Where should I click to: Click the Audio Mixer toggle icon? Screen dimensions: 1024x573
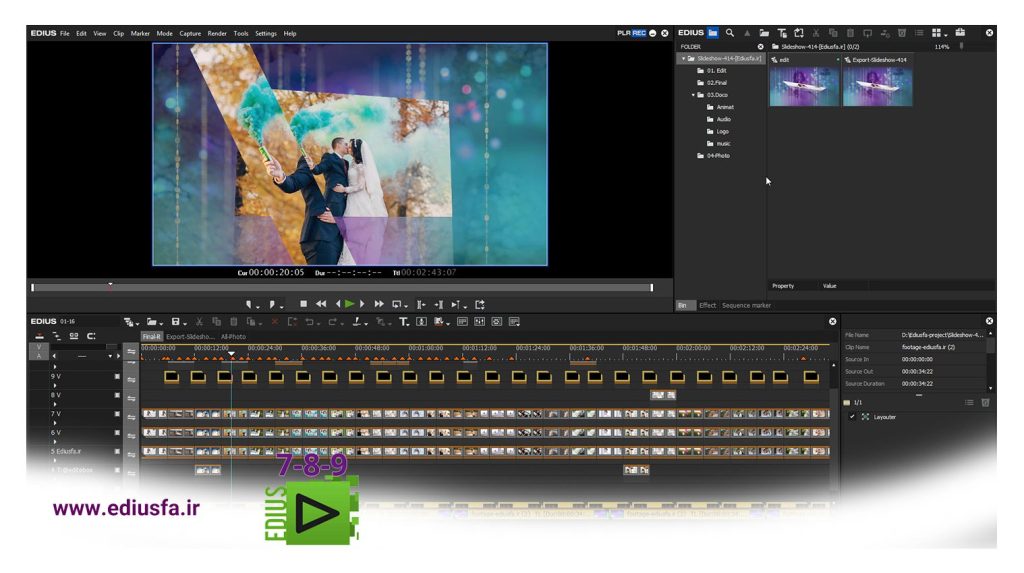[x=479, y=321]
